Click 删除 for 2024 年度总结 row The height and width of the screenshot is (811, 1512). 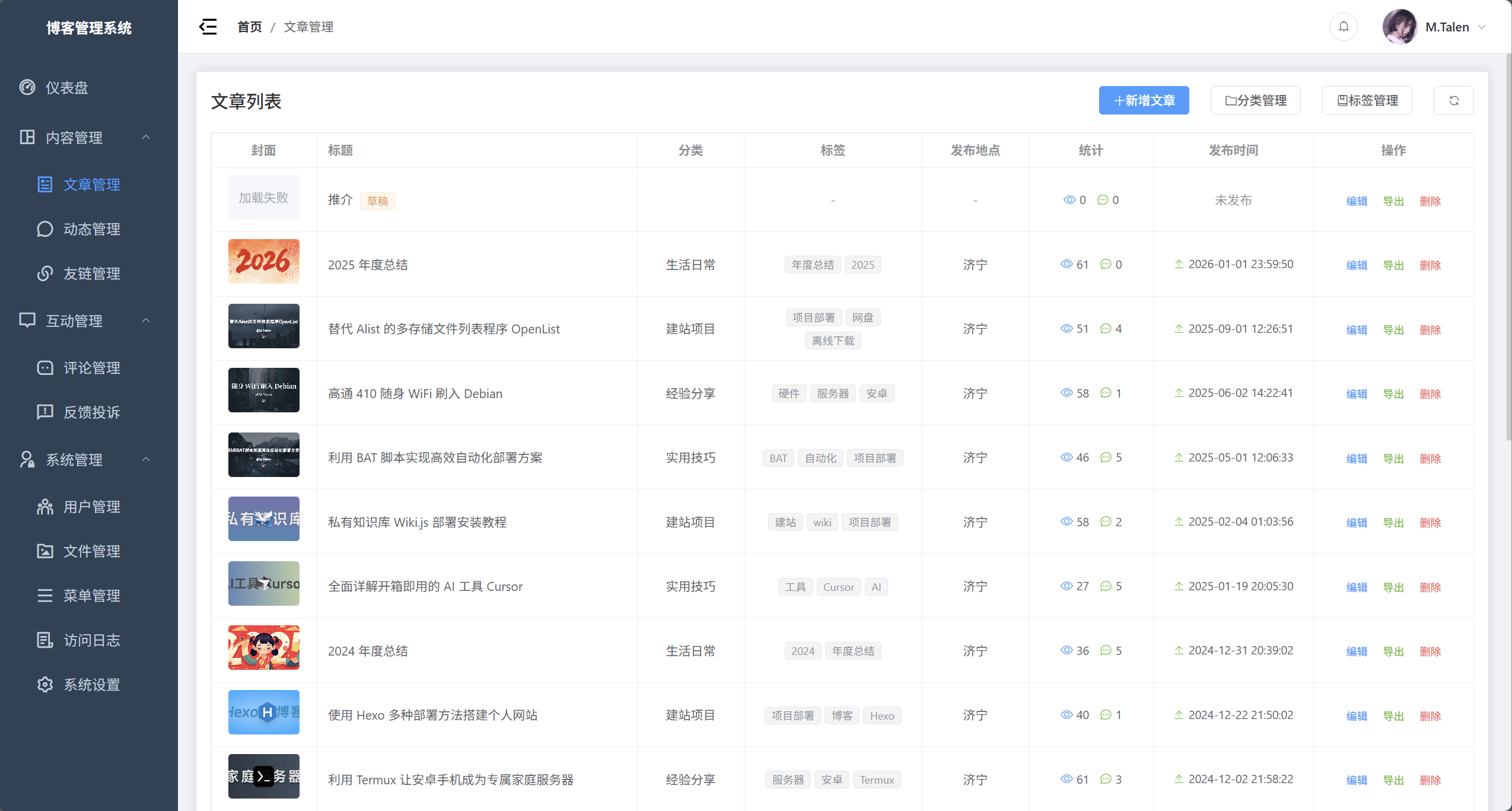coord(1430,651)
